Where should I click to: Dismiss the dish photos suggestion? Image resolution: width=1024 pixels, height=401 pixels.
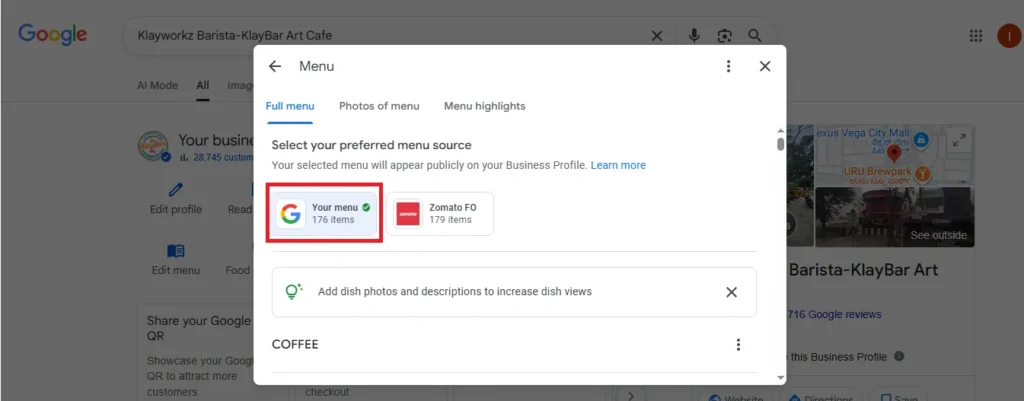731,292
